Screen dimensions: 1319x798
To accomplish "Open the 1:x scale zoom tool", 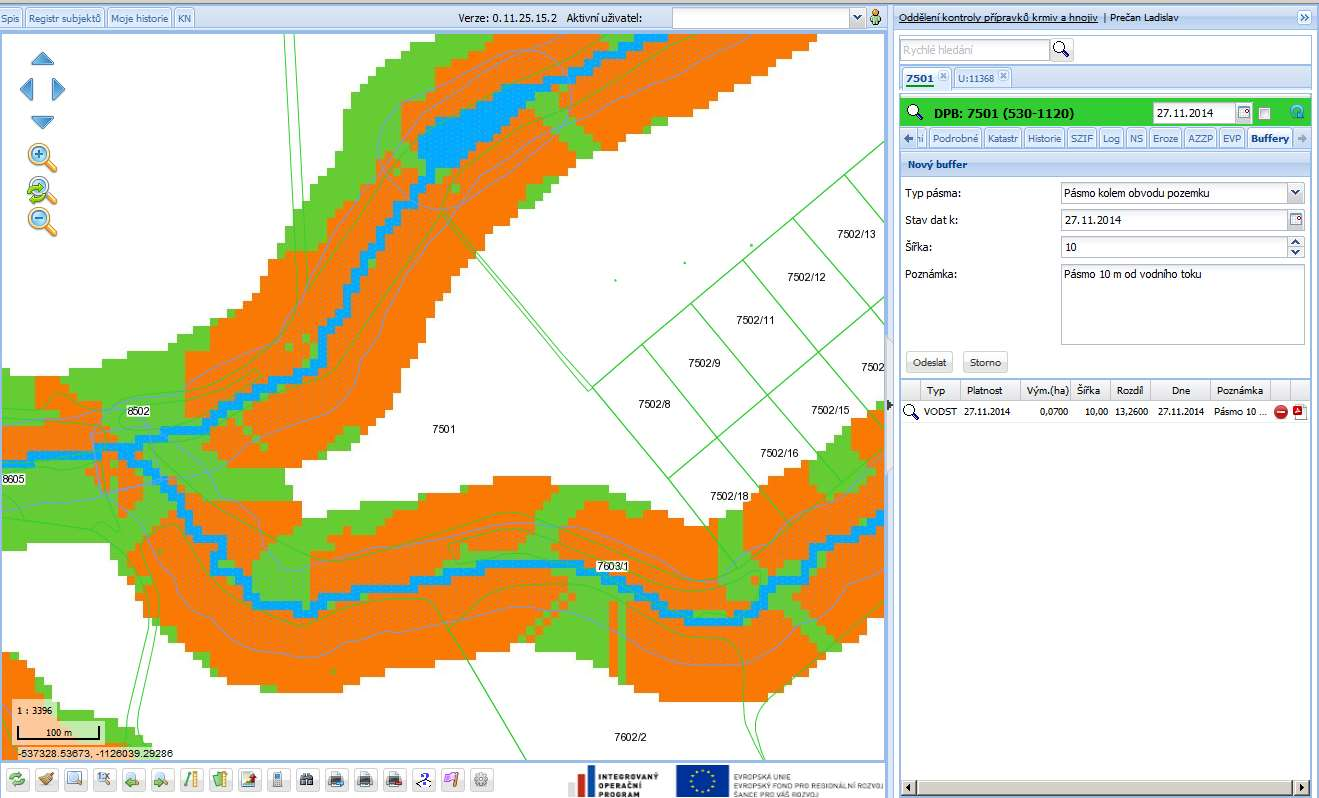I will (x=104, y=779).
